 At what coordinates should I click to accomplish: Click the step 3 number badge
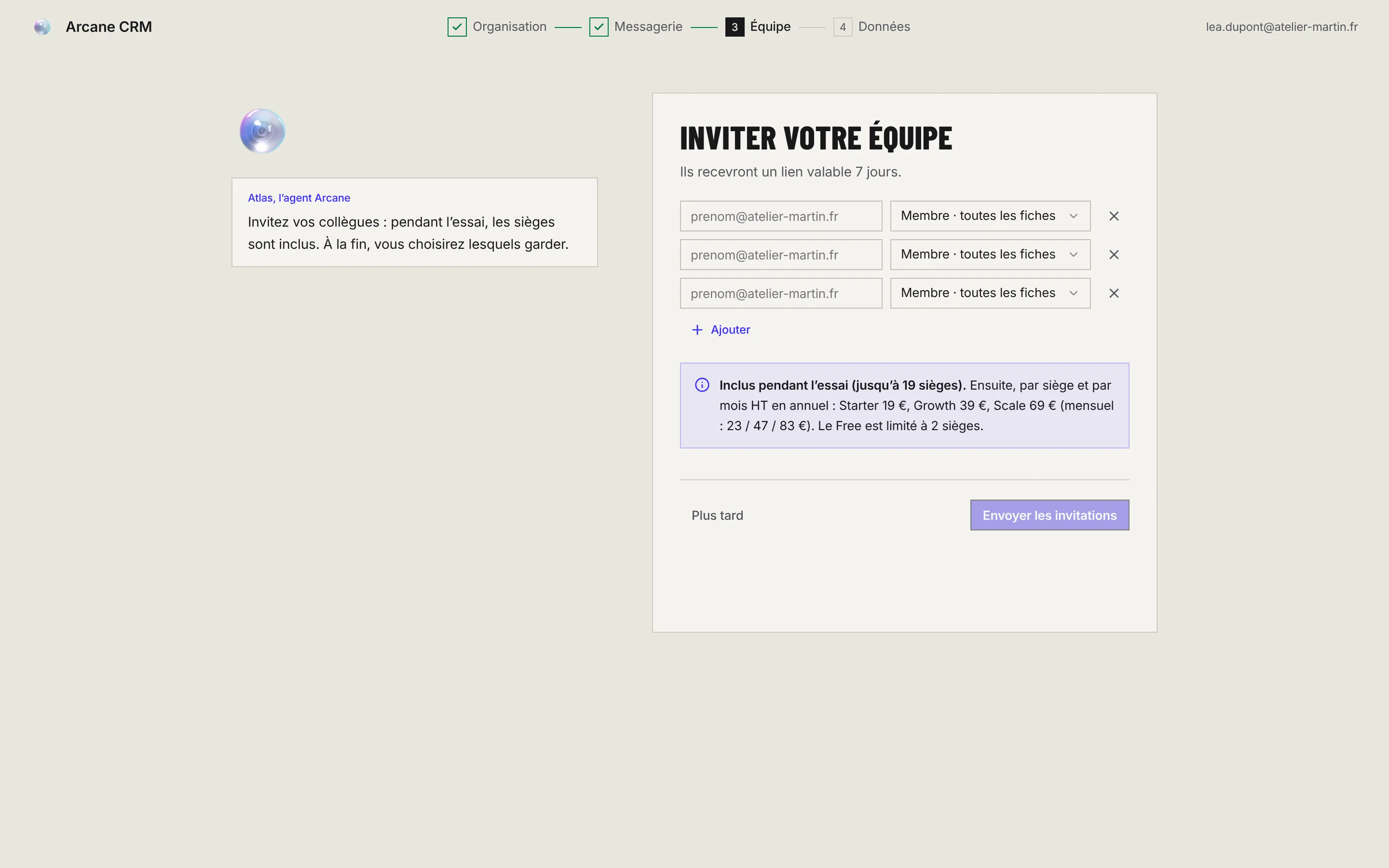(x=735, y=27)
